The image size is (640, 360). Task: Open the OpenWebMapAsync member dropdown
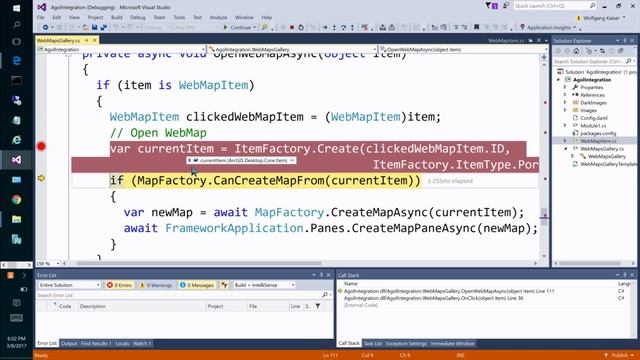pyautogui.click(x=464, y=49)
